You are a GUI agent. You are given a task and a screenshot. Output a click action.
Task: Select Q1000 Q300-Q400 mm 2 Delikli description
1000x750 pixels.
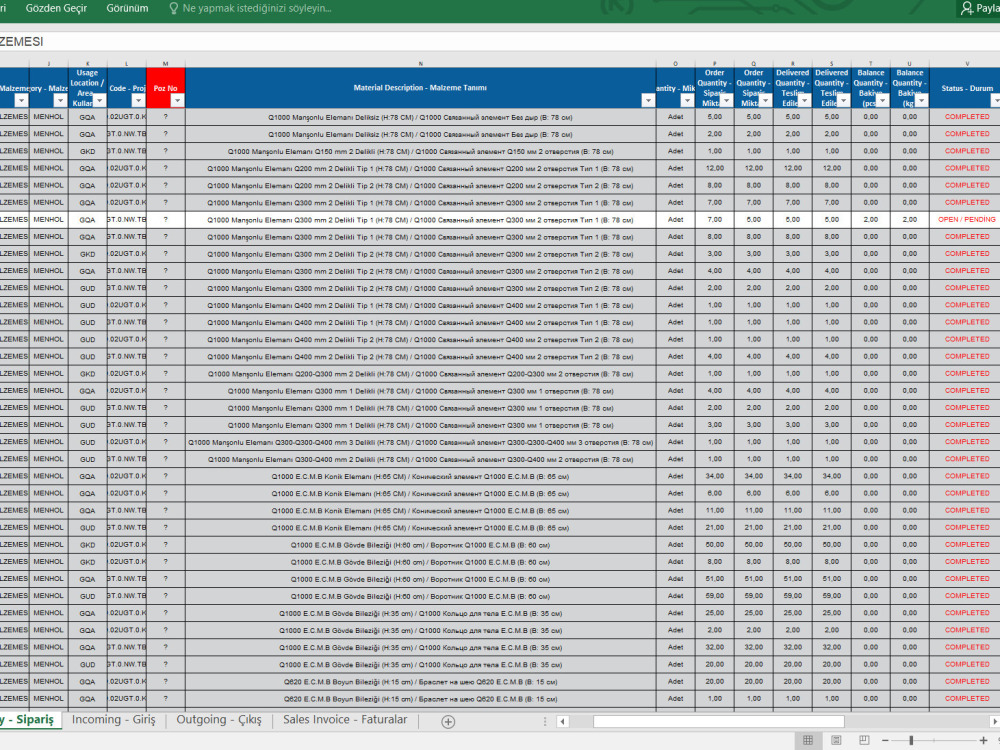[420, 459]
